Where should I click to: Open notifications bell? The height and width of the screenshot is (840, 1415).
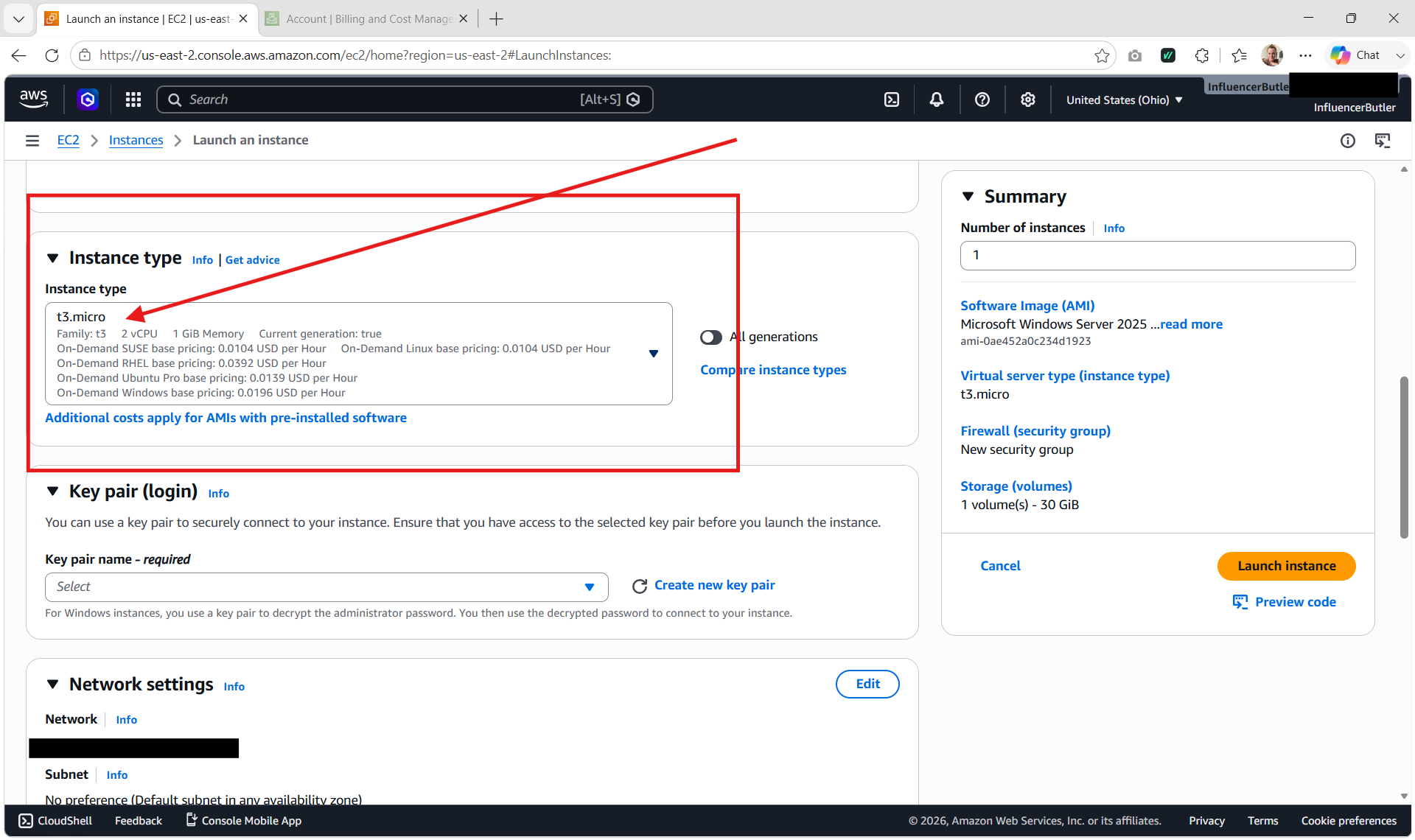click(x=937, y=99)
